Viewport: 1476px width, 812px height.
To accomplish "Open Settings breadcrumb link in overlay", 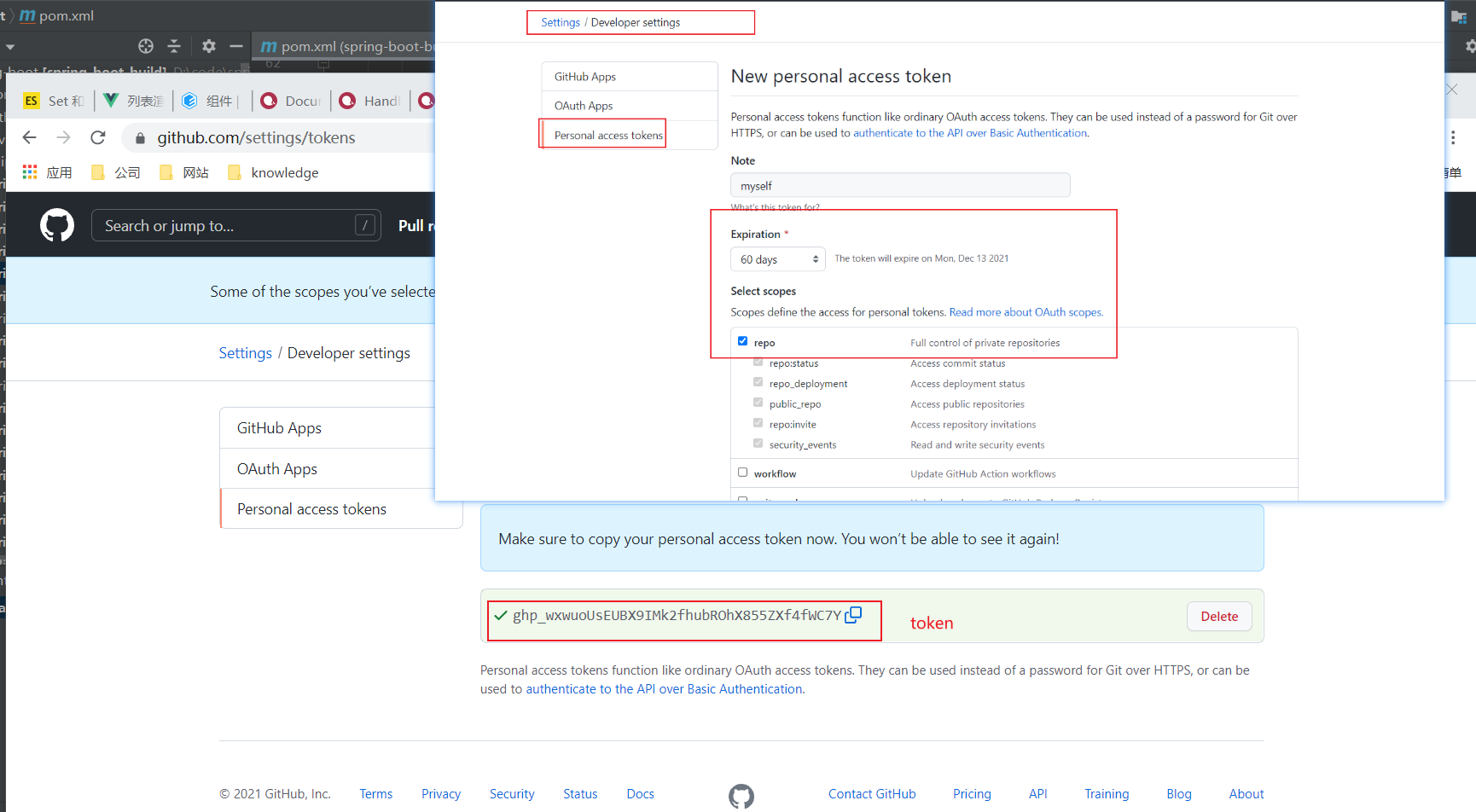I will pos(560,22).
